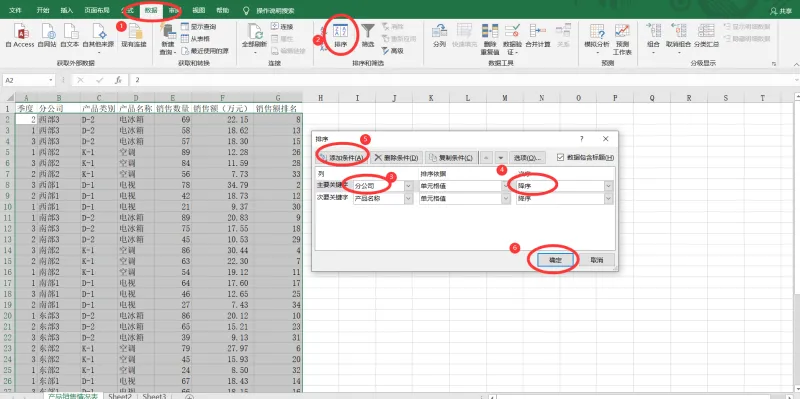Select header cell 销售额排名
The image size is (800, 399).
(278, 108)
